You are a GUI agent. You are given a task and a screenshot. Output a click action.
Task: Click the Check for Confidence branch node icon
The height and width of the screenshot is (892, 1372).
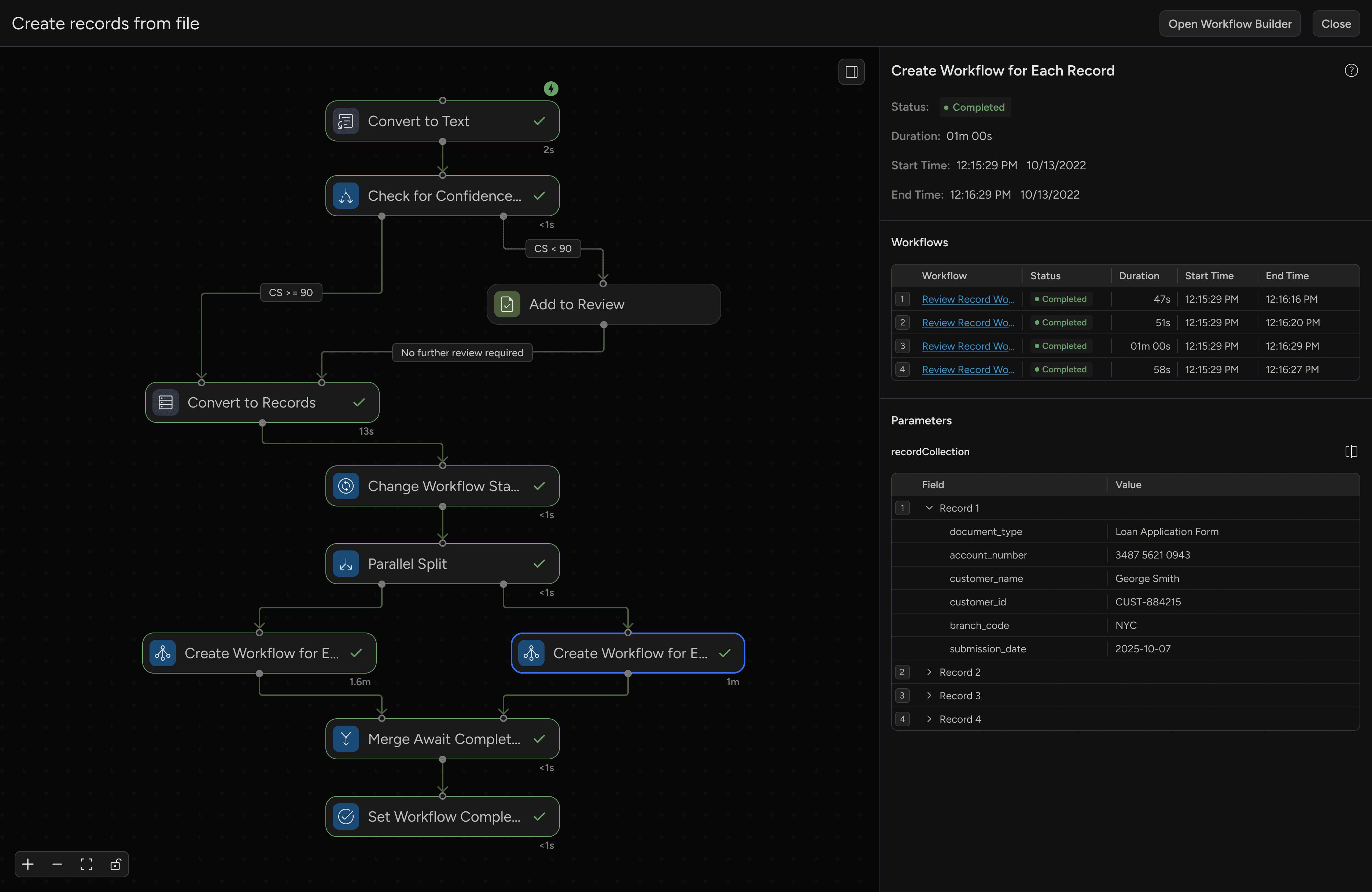(x=345, y=195)
